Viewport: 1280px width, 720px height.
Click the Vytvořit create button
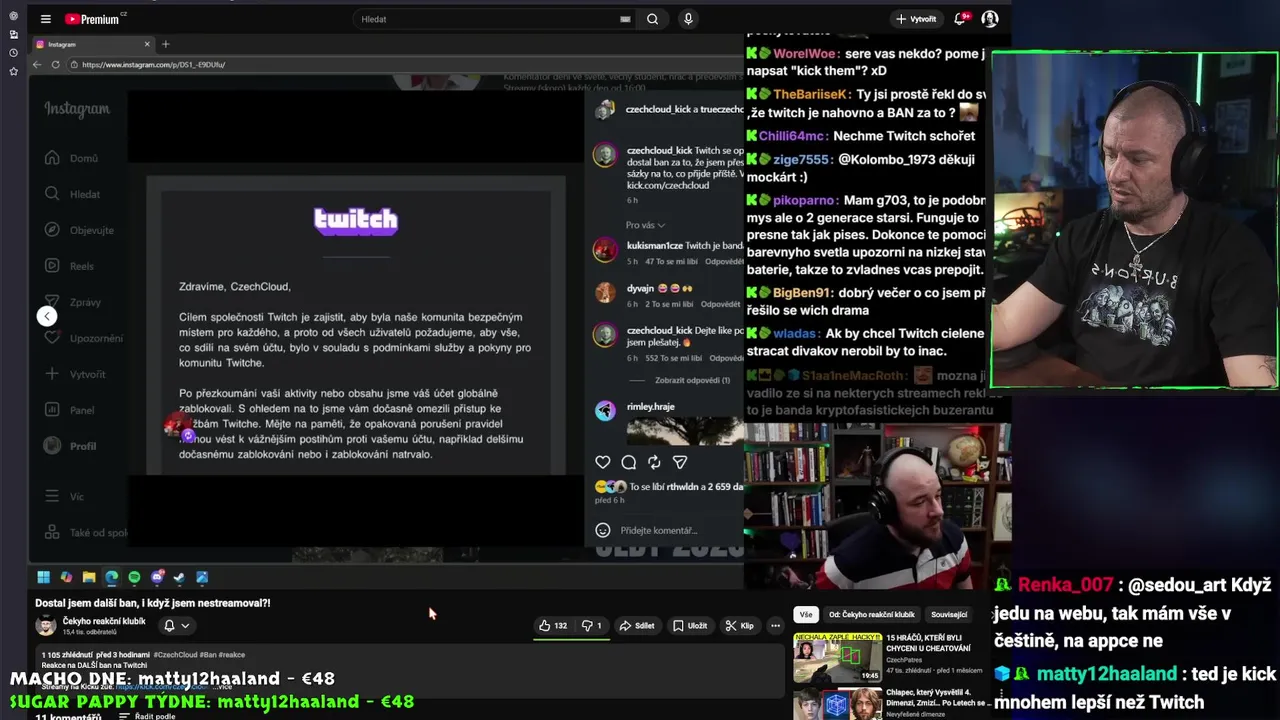916,19
